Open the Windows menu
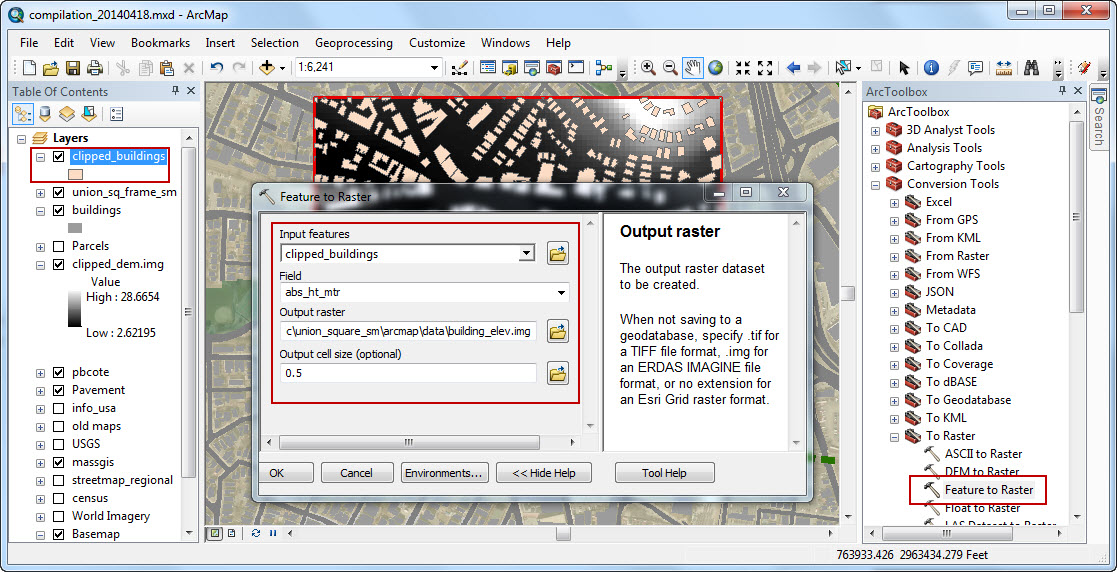The height and width of the screenshot is (572, 1117). pyautogui.click(x=505, y=43)
